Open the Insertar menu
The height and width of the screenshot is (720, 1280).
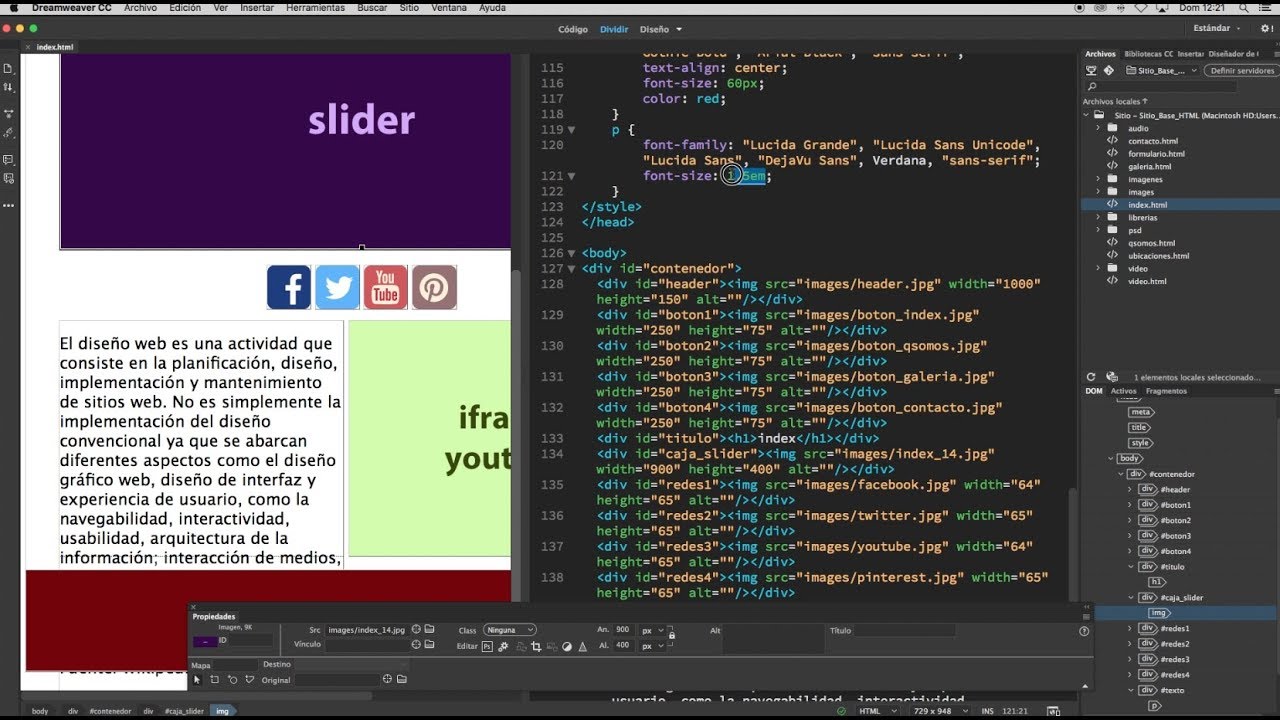[x=257, y=7]
